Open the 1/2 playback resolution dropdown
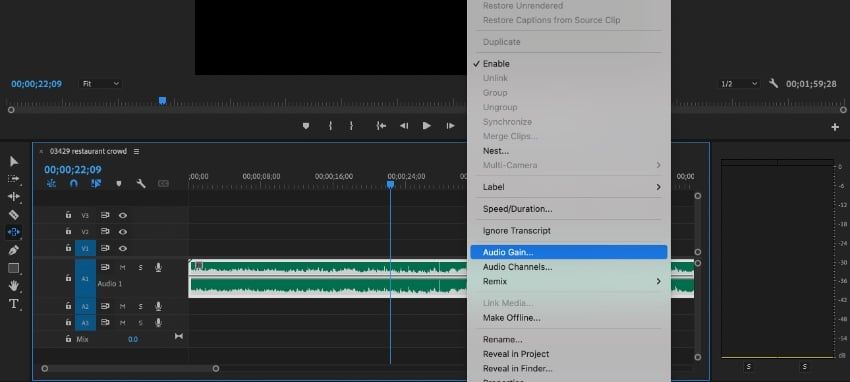This screenshot has height=382, width=850. pyautogui.click(x=738, y=84)
